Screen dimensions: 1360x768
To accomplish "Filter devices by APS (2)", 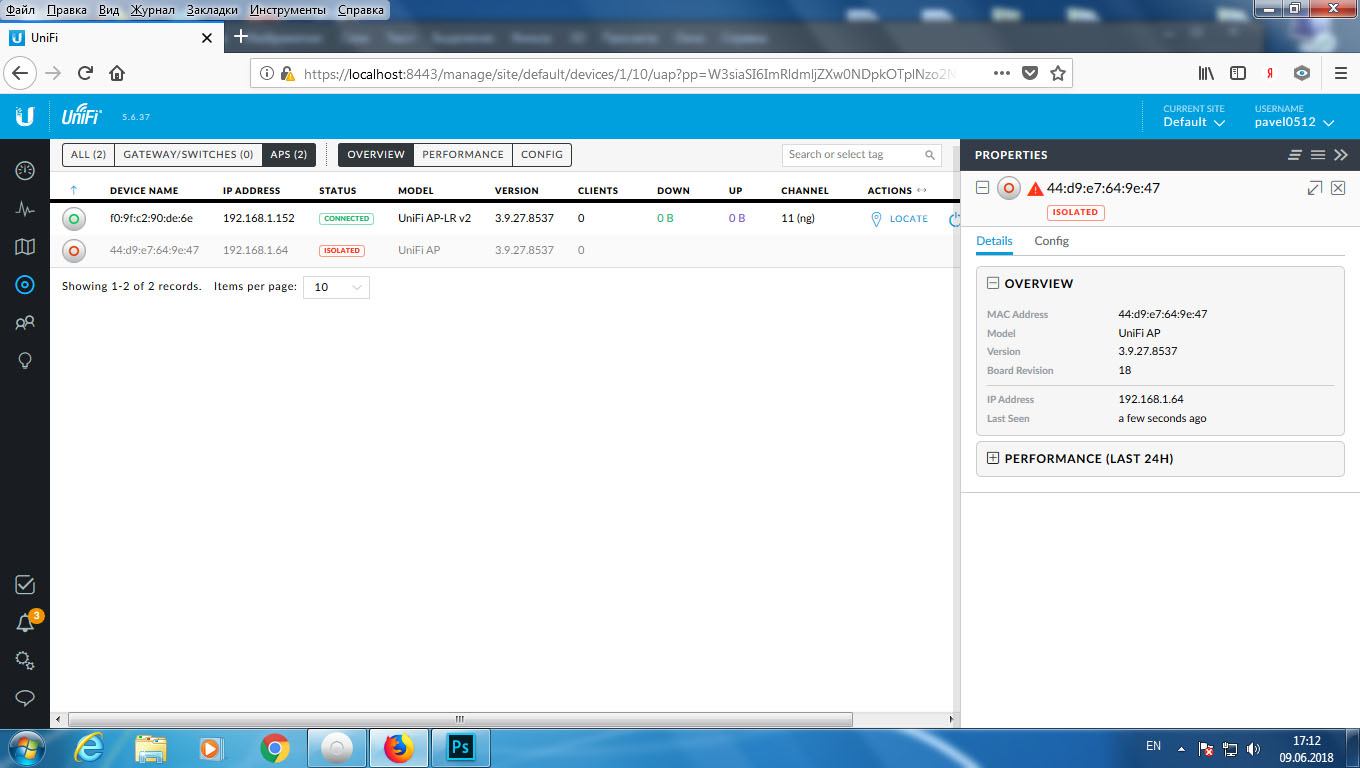I will 288,155.
